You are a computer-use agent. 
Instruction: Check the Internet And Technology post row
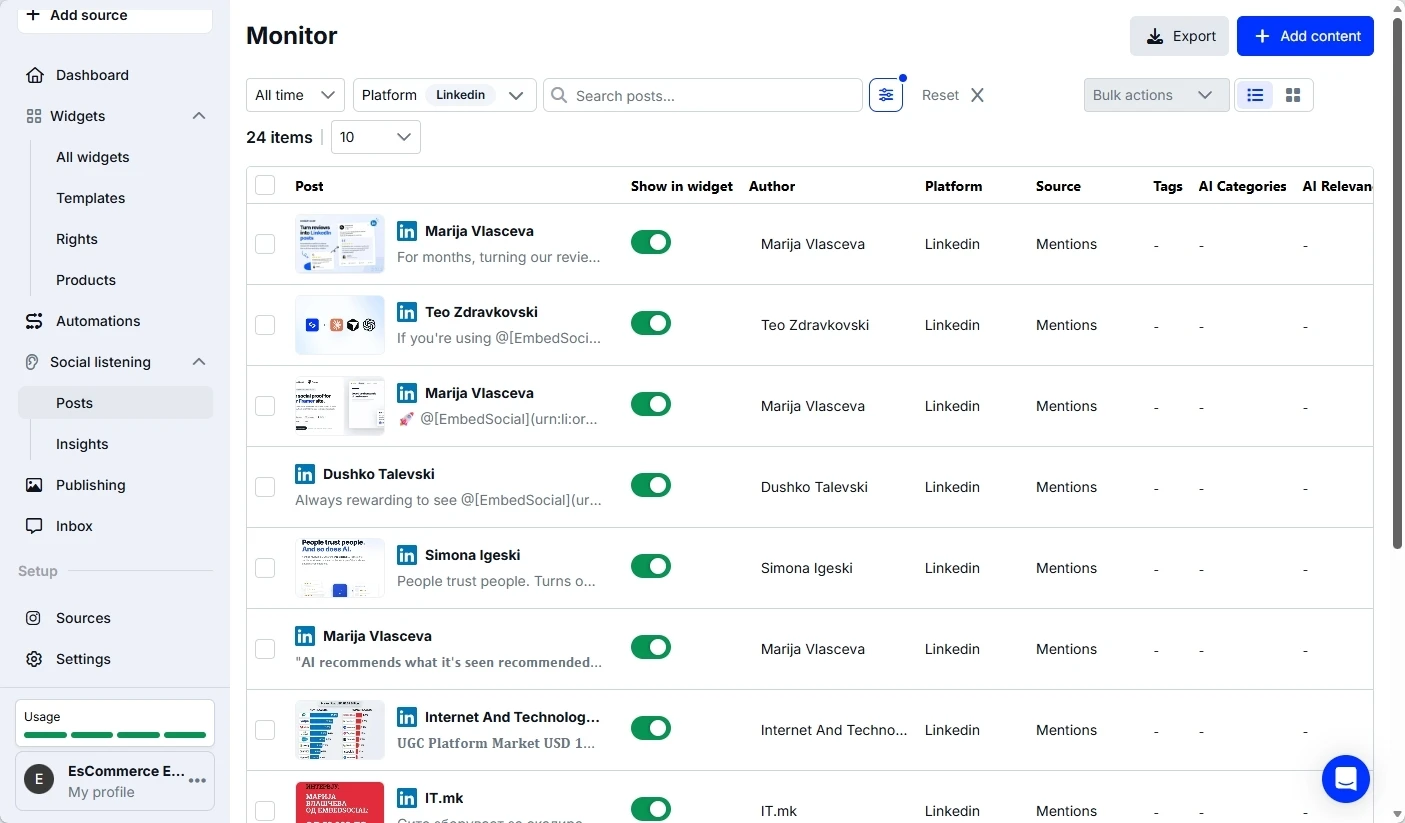click(265, 730)
